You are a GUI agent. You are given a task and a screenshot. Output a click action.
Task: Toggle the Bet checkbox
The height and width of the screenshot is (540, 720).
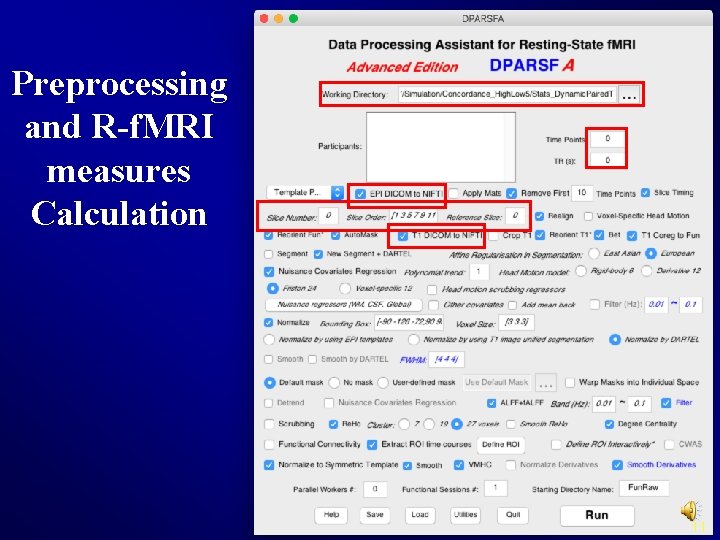(x=599, y=235)
